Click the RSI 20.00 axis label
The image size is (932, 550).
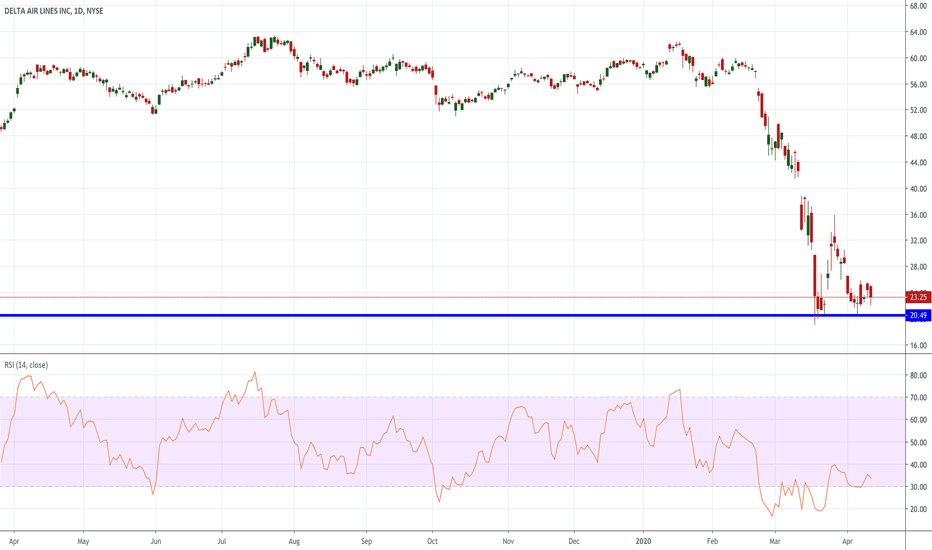click(918, 509)
